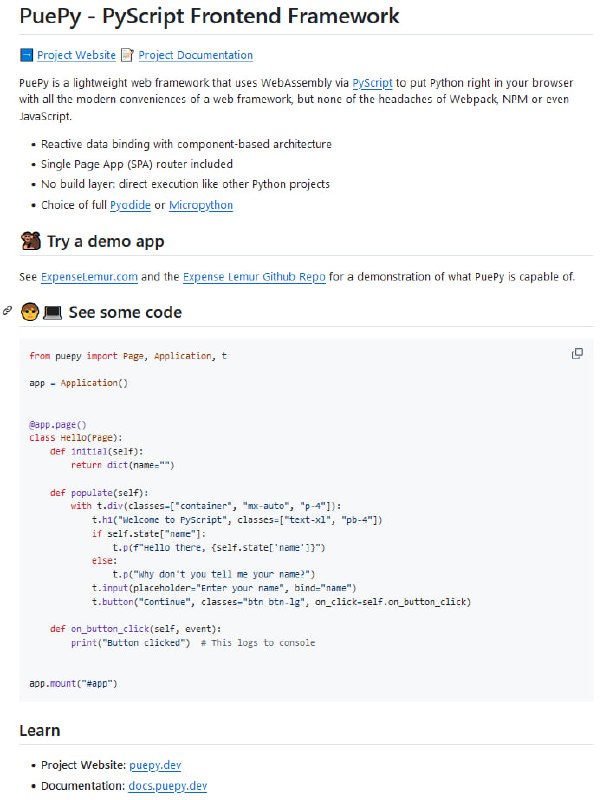Click the anchor link icon beside See some code
The image size is (616, 800).
(8, 312)
